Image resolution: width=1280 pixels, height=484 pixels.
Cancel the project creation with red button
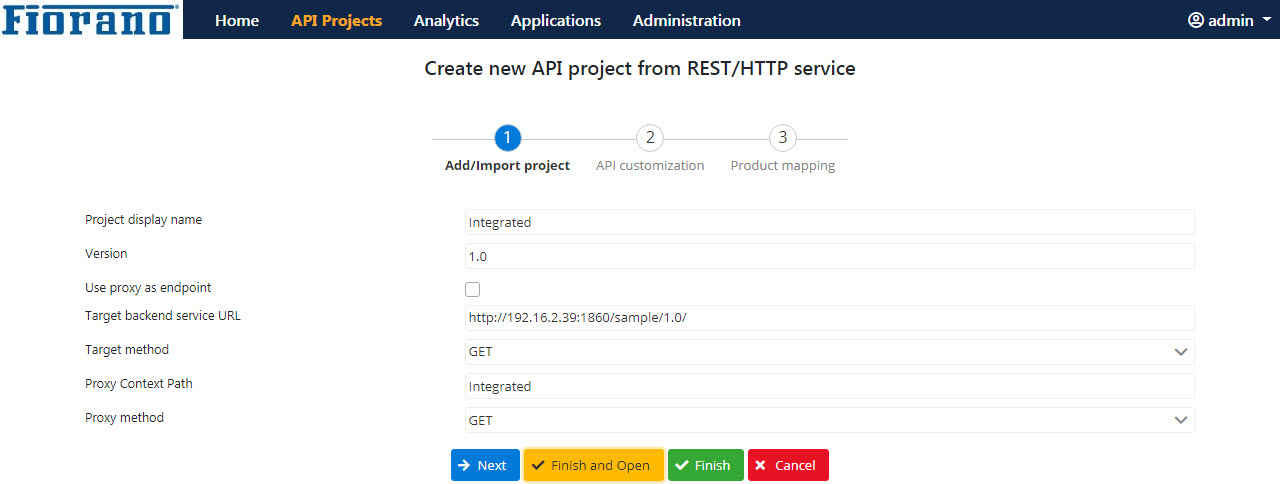coord(788,465)
